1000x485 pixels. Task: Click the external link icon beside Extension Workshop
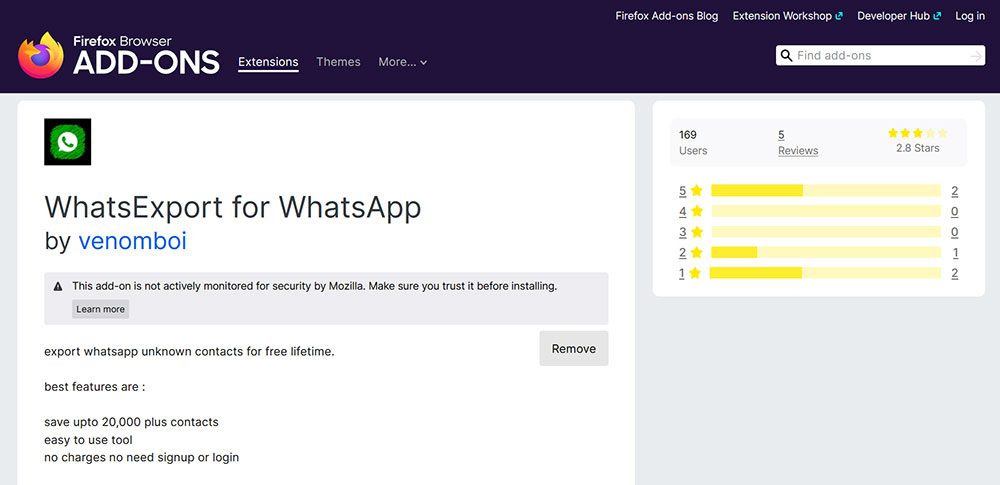pos(839,16)
